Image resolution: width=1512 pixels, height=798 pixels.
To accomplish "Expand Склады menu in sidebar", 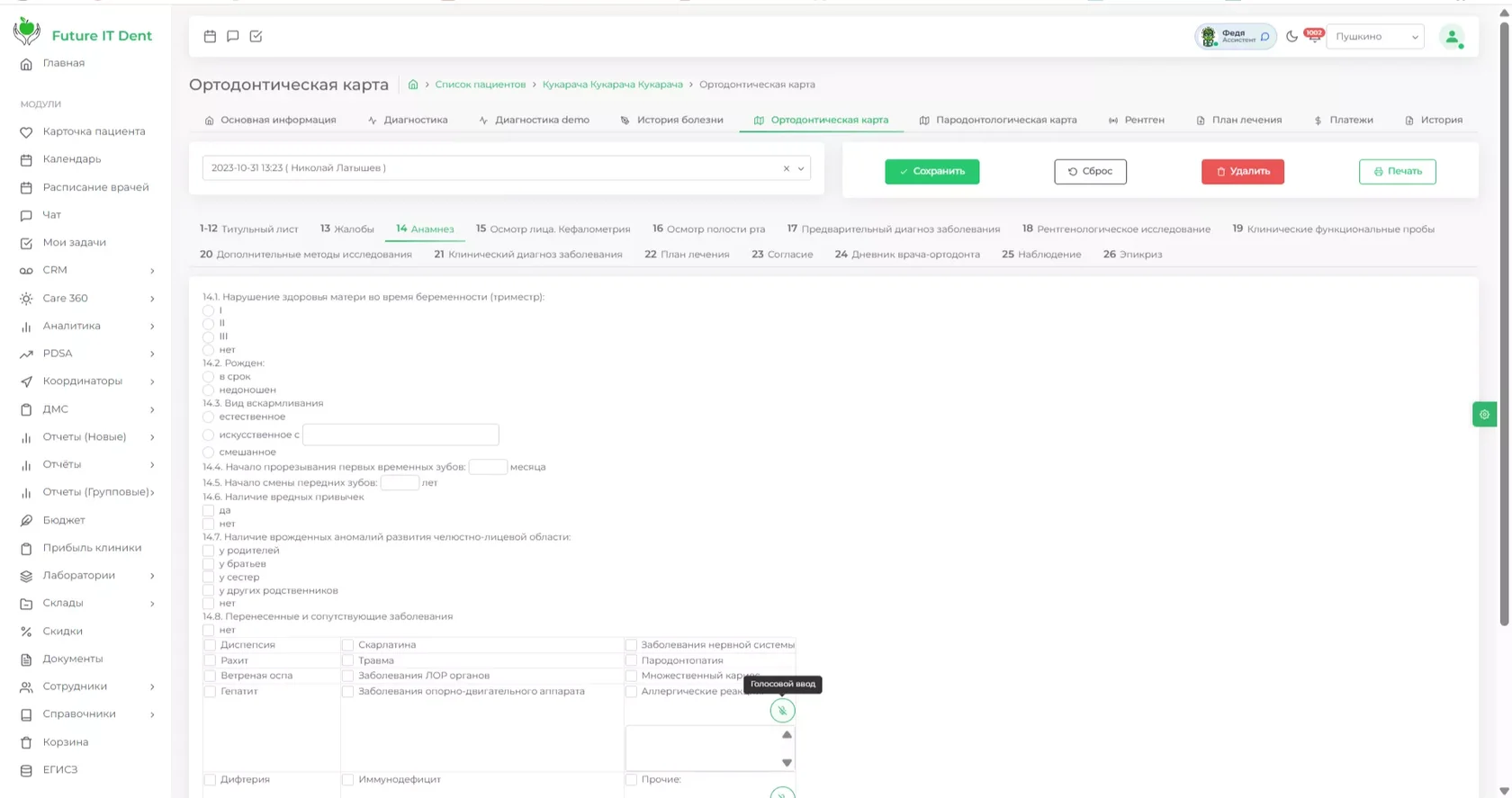I will [x=85, y=604].
